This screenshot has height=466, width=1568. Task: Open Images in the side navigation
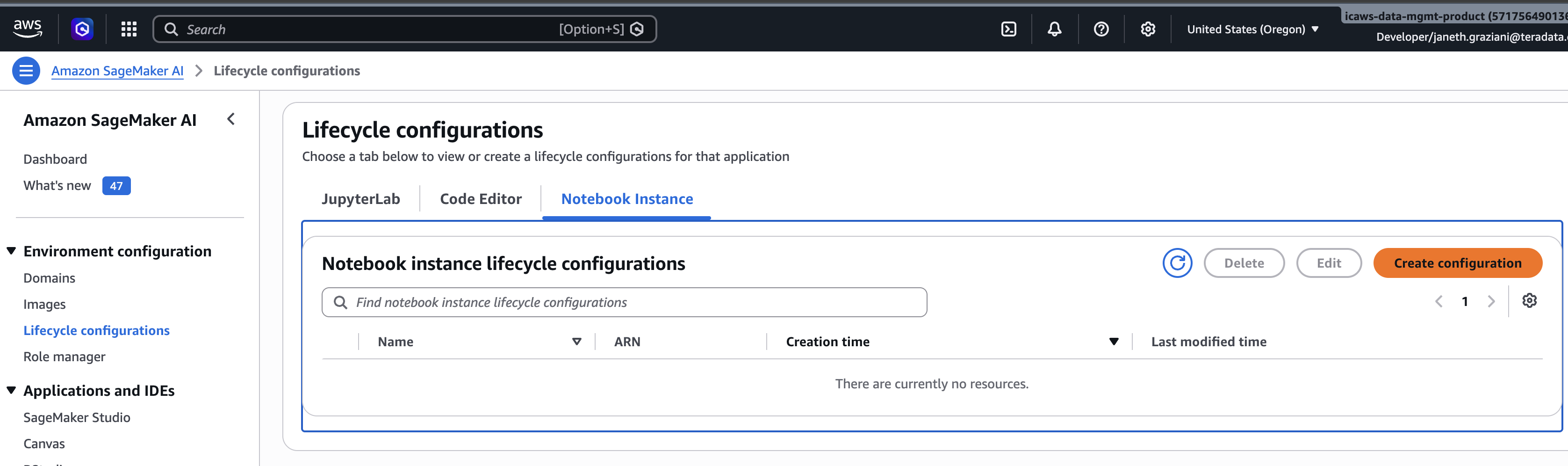(x=44, y=304)
